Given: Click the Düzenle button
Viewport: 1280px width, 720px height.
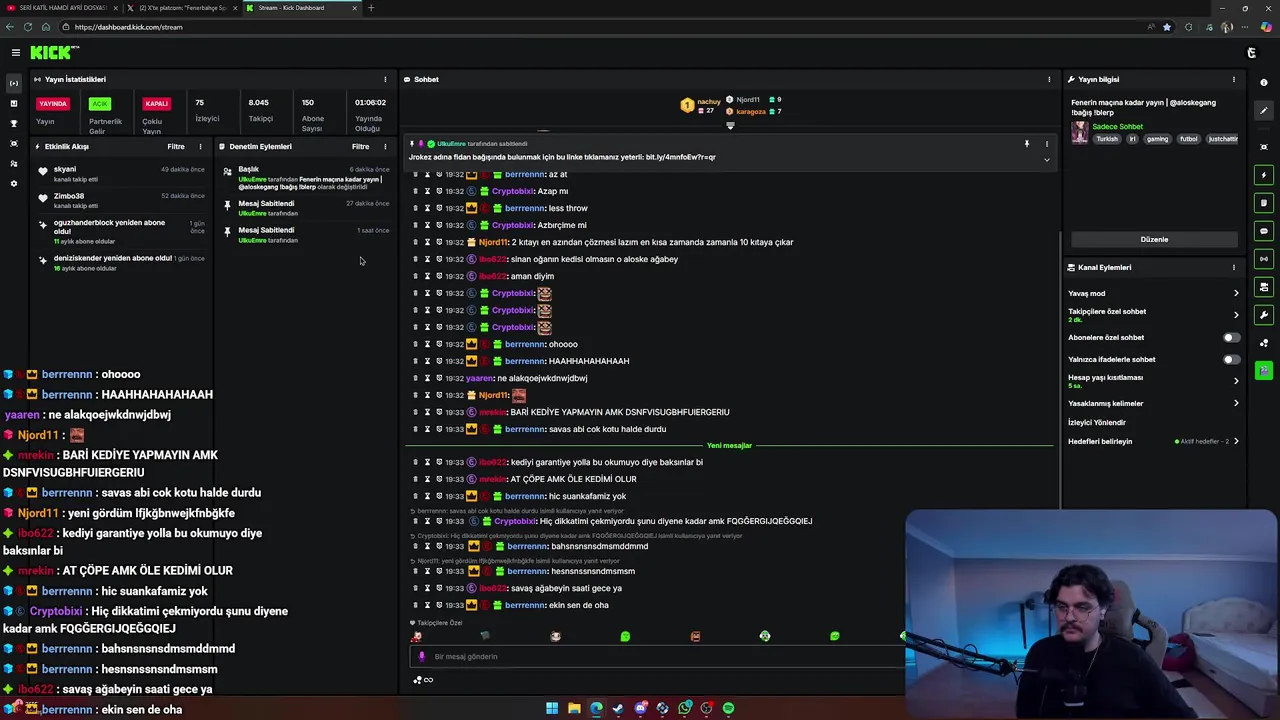Looking at the screenshot, I should tap(1154, 240).
